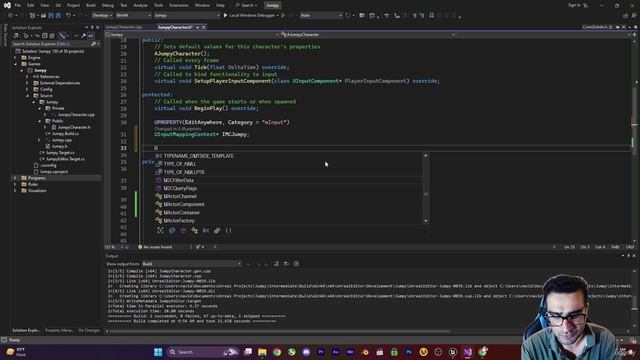Viewport: 640px width, 360px height.
Task: Click the Windows Start button
Action: click(158, 352)
